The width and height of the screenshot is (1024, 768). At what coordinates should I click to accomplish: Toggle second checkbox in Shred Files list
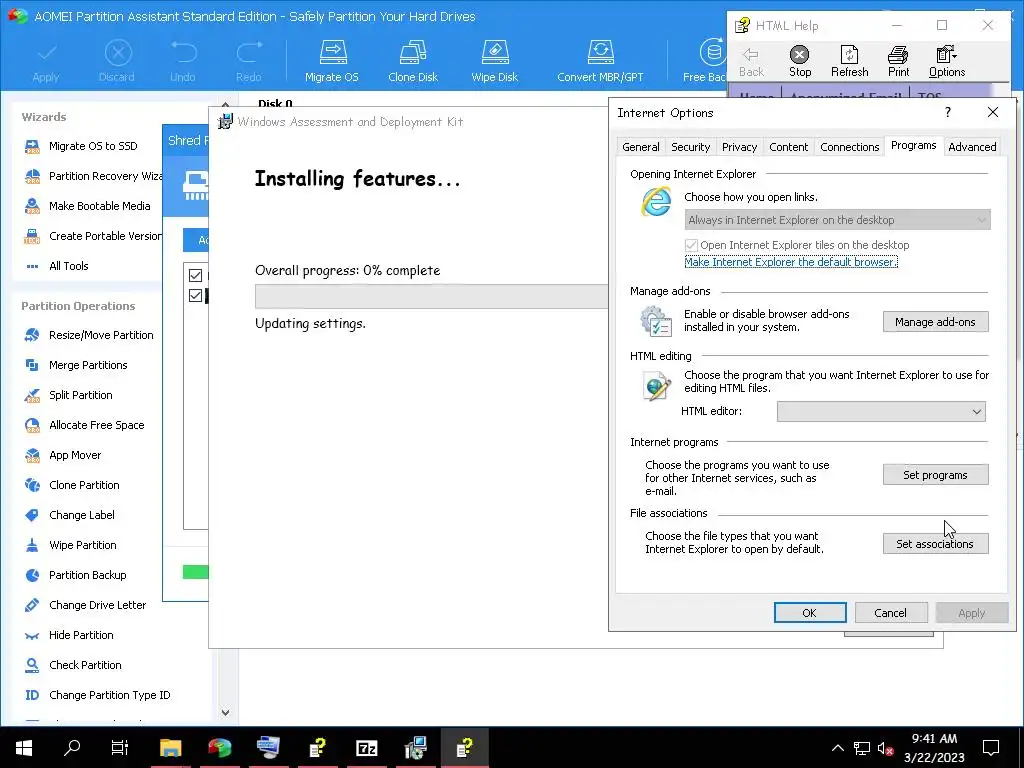click(x=195, y=296)
